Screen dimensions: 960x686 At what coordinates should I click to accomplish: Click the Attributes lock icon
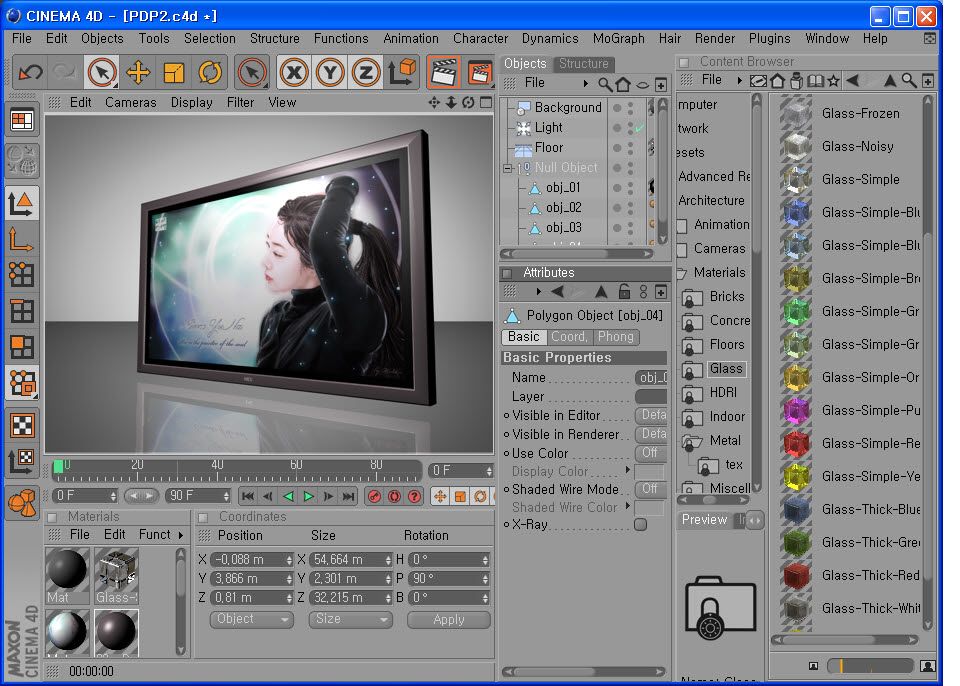[624, 292]
